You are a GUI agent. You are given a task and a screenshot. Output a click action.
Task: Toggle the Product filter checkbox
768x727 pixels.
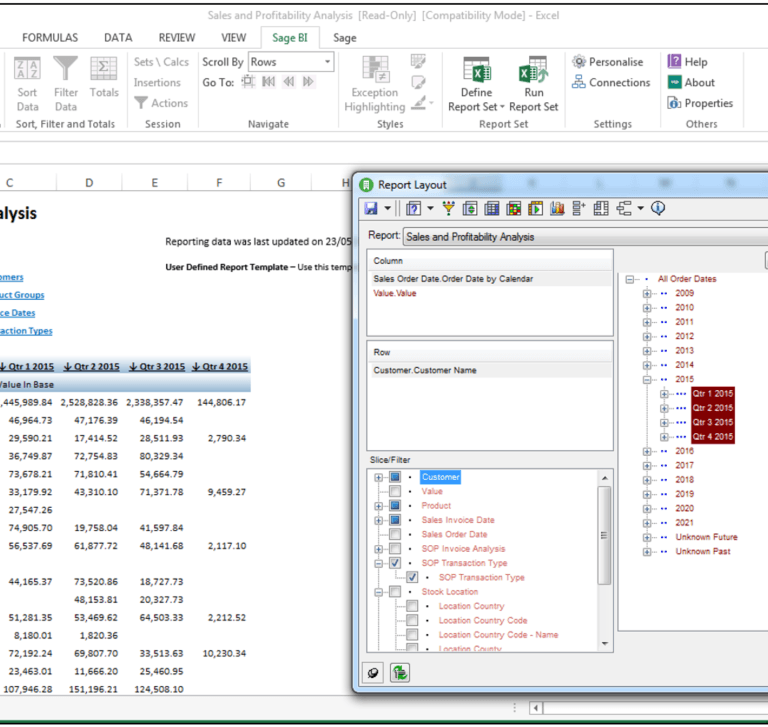point(395,506)
